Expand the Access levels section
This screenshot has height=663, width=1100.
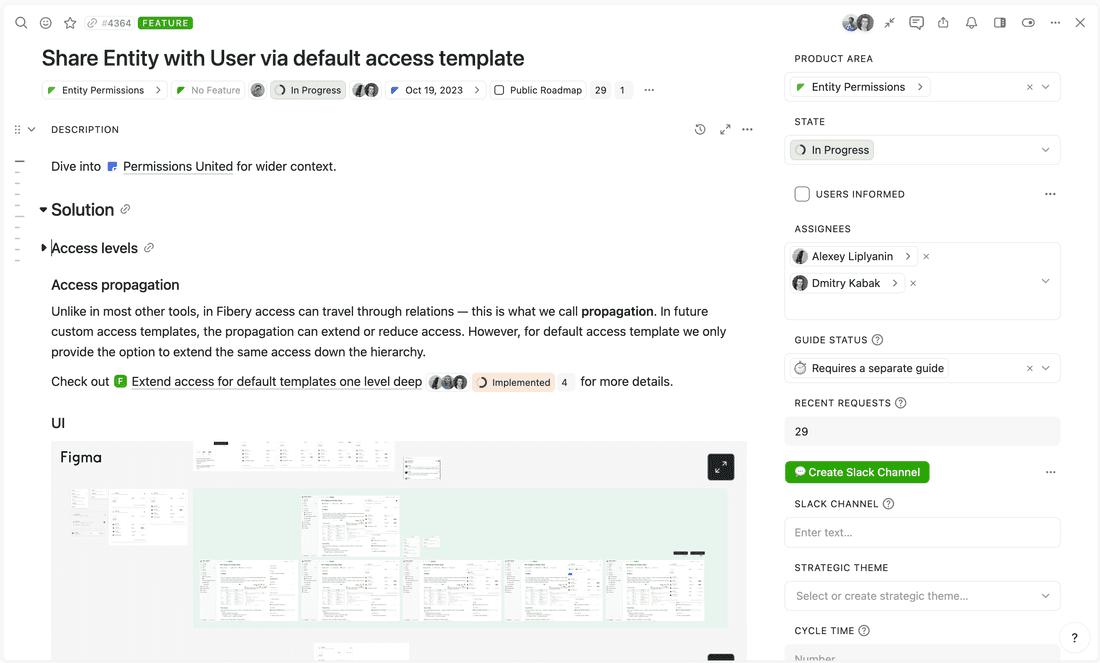44,248
